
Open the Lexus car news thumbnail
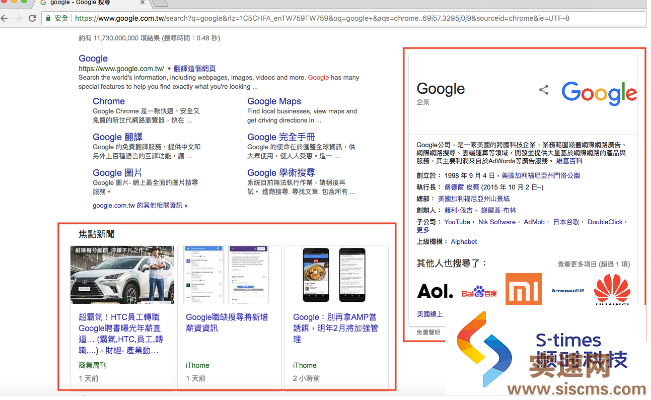point(122,275)
